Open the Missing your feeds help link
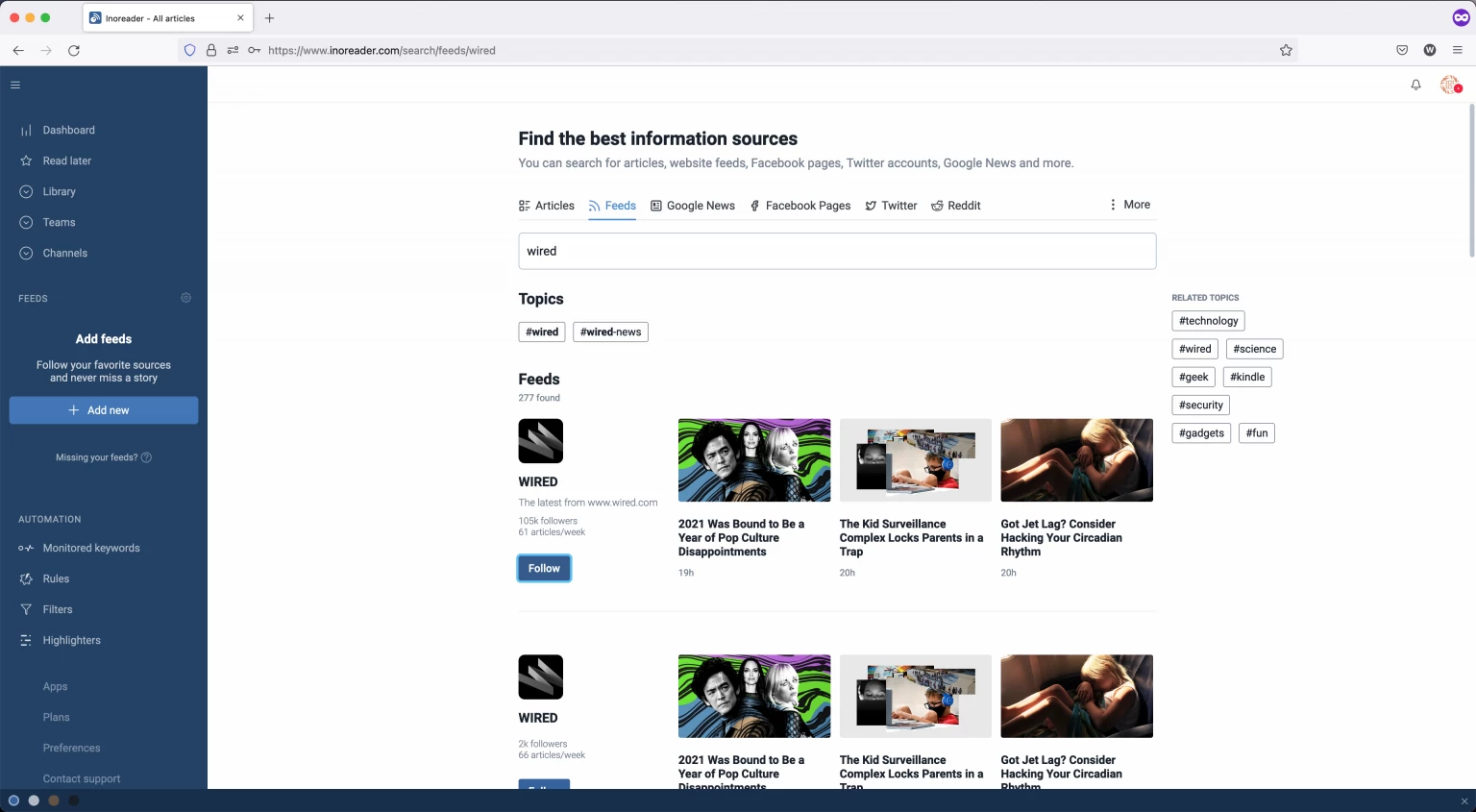The image size is (1476, 812). pos(103,457)
